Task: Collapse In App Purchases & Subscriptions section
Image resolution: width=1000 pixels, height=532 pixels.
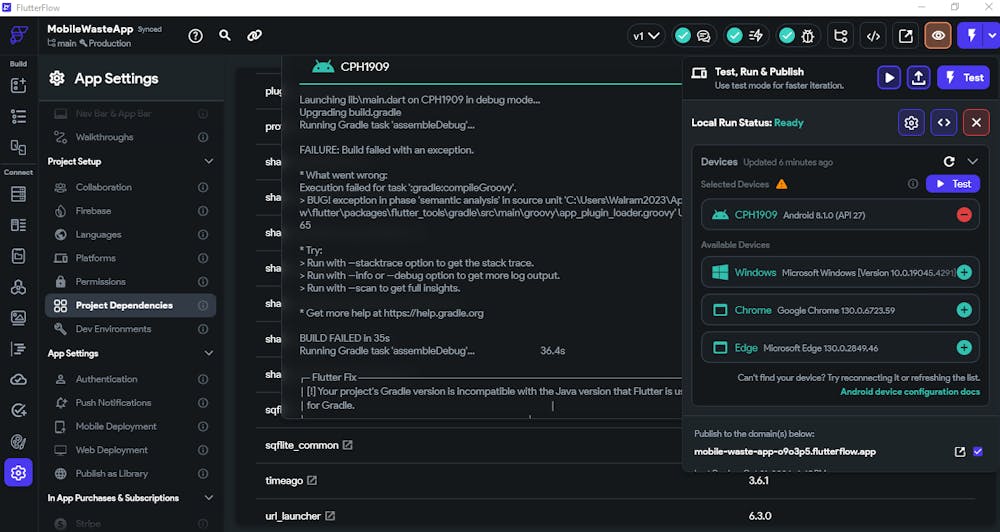Action: click(x=209, y=498)
